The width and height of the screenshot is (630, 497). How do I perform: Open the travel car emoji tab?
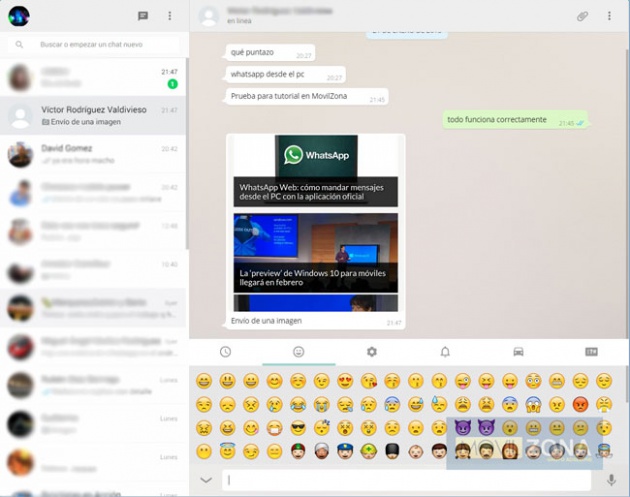(518, 352)
